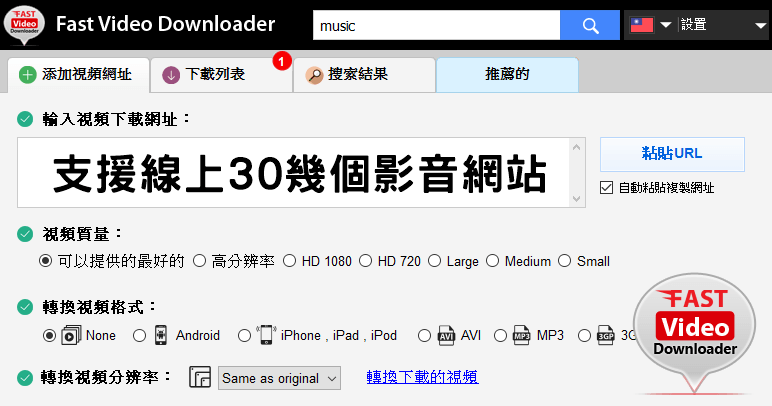Select 3GP conversion format radio

click(x=584, y=336)
